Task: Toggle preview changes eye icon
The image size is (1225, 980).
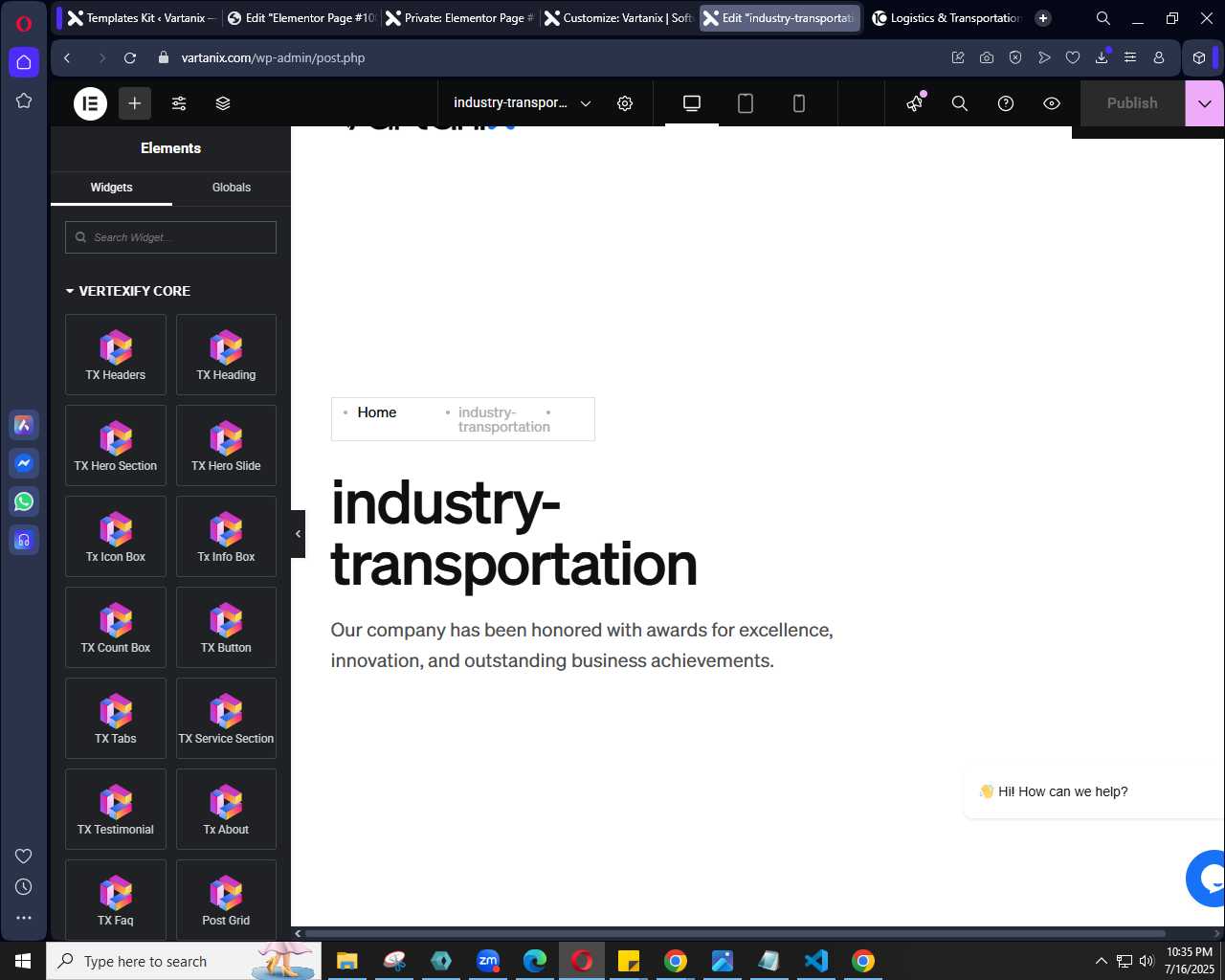Action: [1052, 103]
